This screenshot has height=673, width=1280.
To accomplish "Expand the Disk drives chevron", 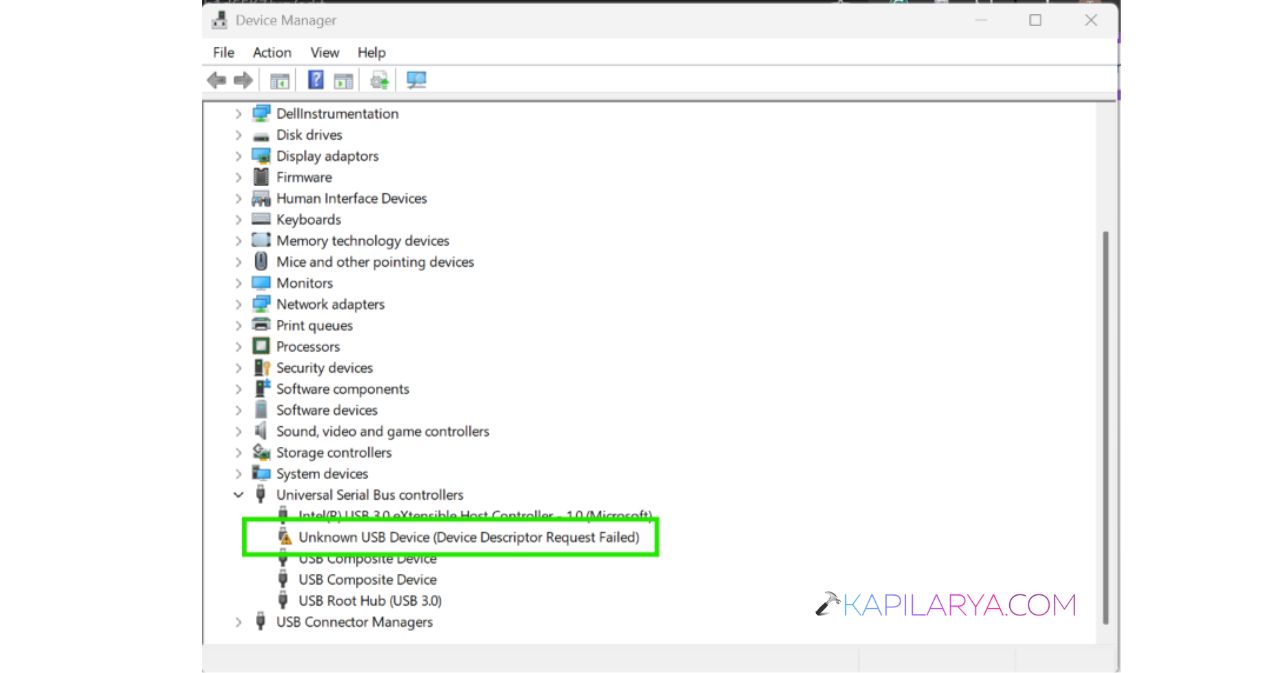I will [x=238, y=135].
